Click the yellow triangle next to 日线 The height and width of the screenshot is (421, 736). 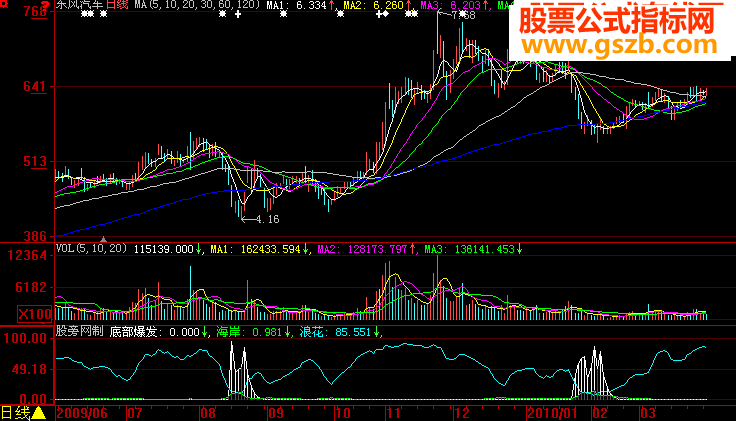[38, 413]
